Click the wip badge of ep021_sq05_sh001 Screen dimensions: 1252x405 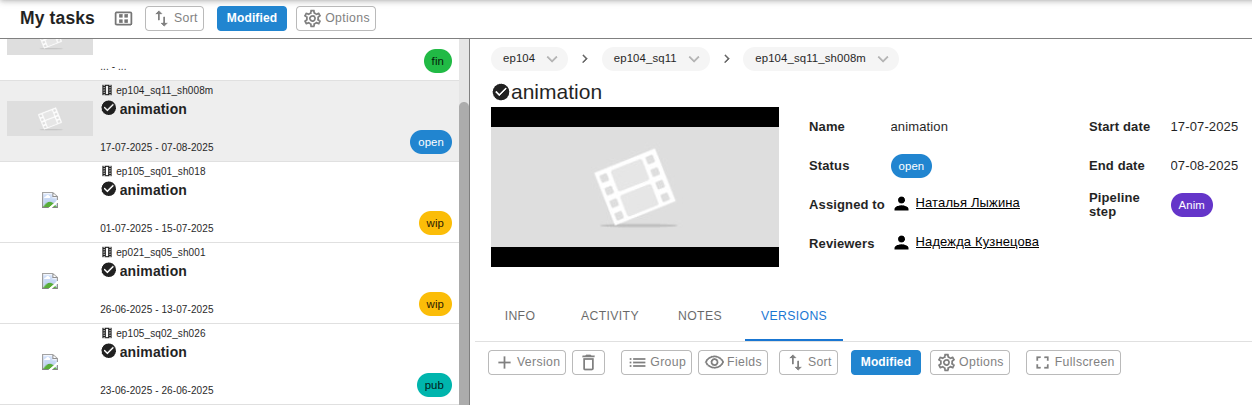[435, 304]
